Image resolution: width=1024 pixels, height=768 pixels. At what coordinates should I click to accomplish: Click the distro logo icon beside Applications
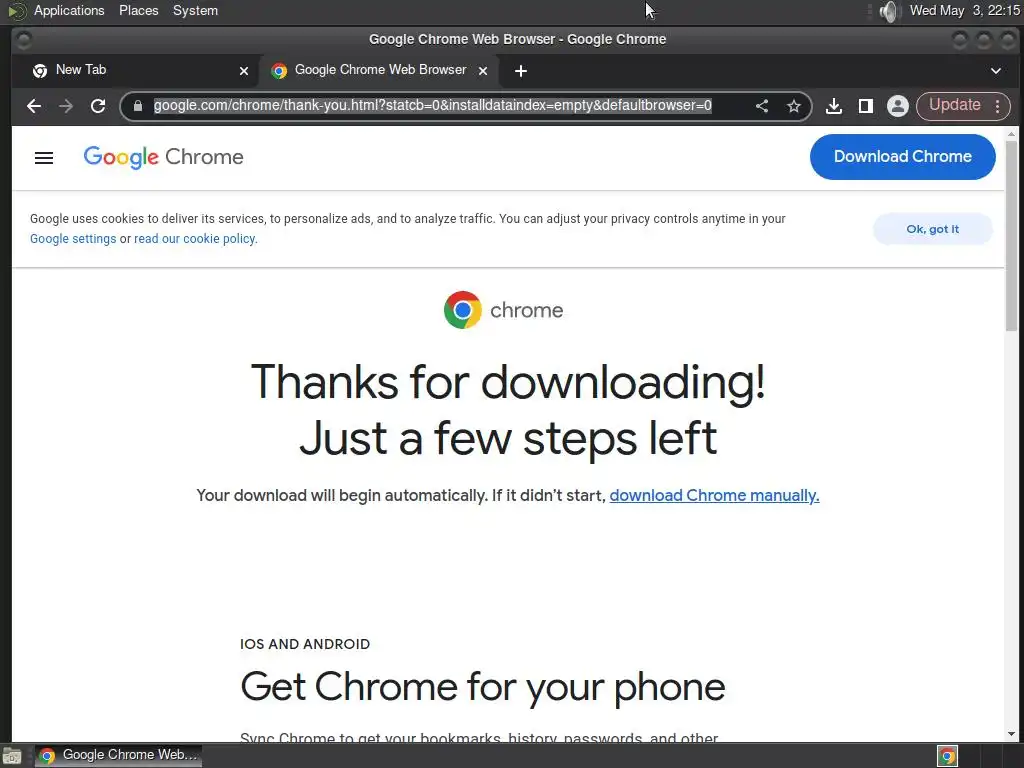click(x=16, y=11)
